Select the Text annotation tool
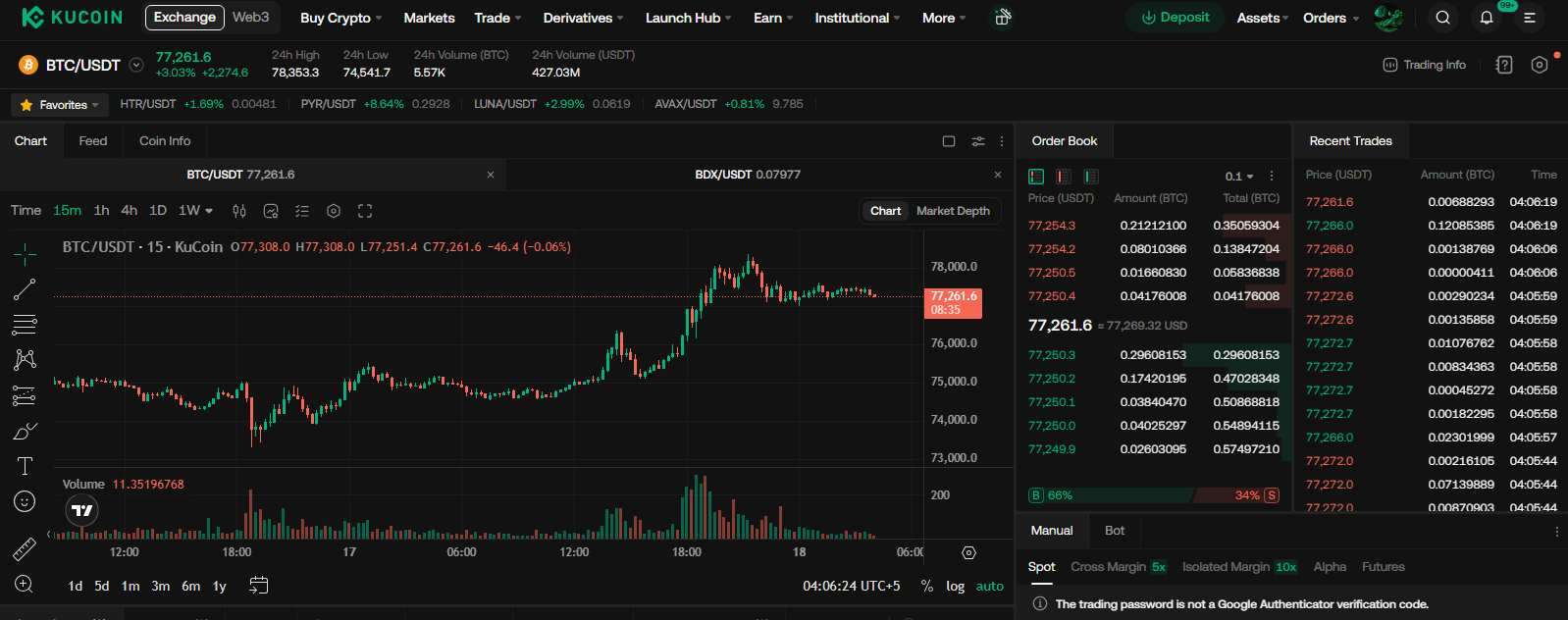The image size is (1568, 620). tap(25, 466)
